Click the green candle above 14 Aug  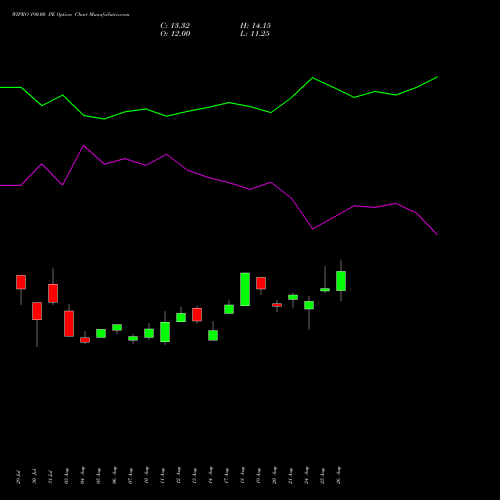[x=213, y=335]
